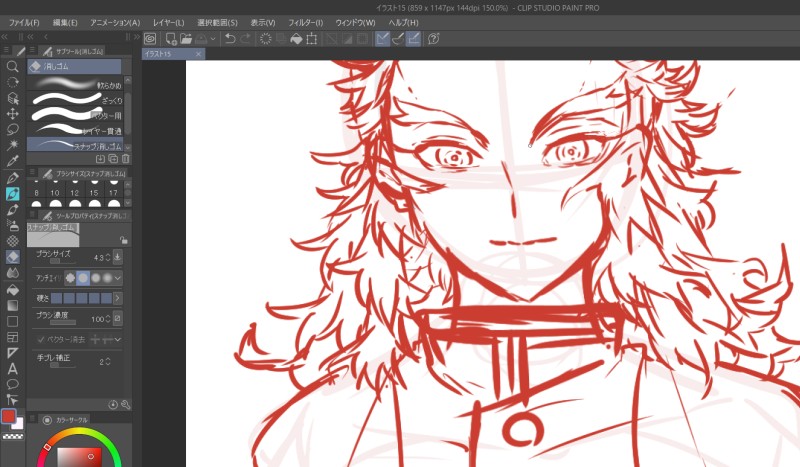This screenshot has height=467, width=800.
Task: Choose 軟らかめ eraser sub tool
Action: click(76, 84)
